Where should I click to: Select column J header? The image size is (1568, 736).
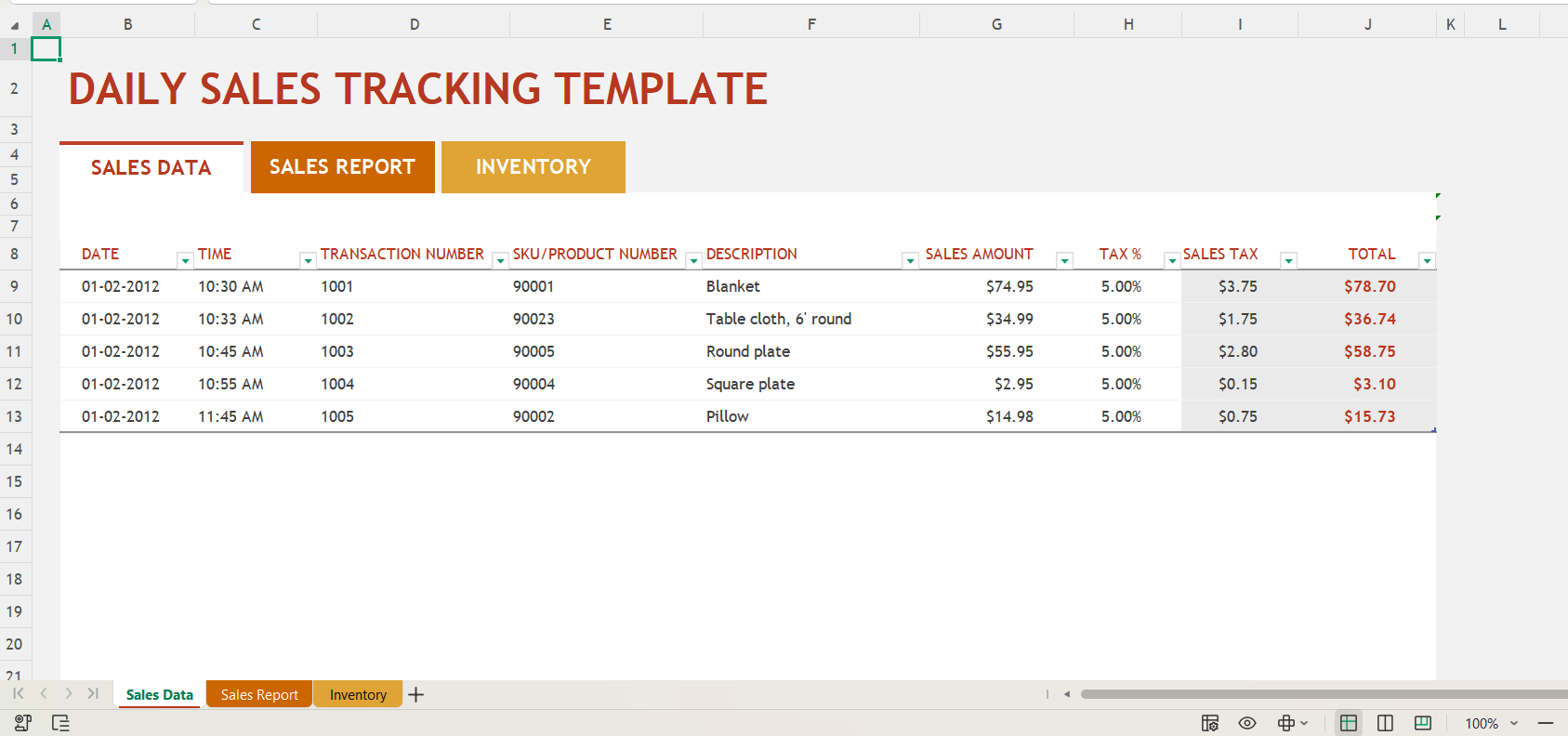(1367, 25)
